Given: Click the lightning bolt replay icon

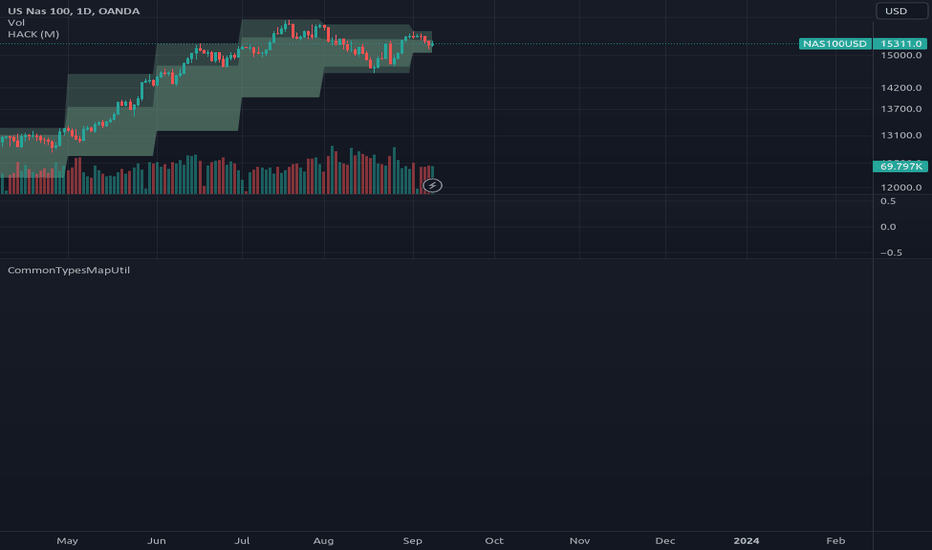Looking at the screenshot, I should [x=432, y=186].
